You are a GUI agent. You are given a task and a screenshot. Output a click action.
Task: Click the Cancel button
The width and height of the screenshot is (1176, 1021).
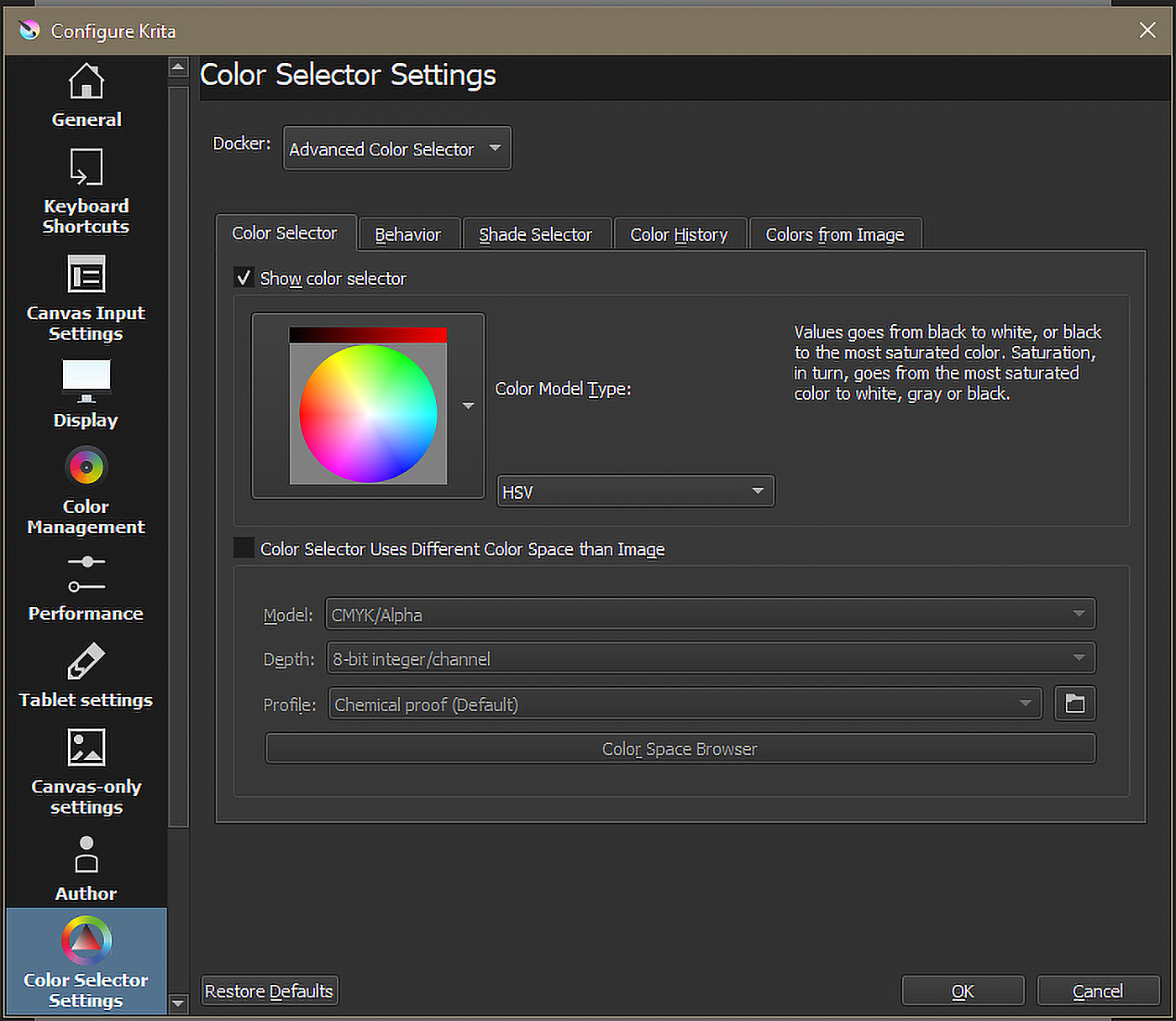coord(1098,991)
